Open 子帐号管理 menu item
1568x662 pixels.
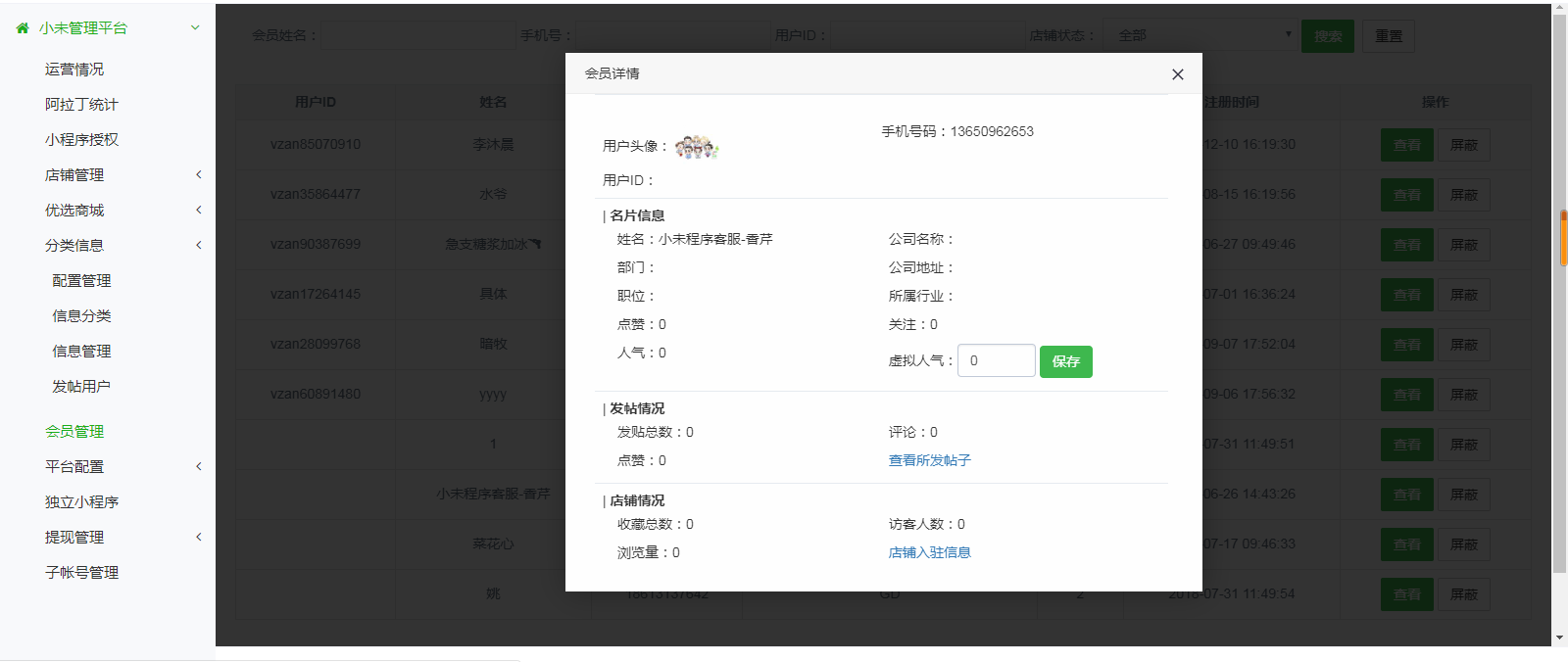coord(81,573)
